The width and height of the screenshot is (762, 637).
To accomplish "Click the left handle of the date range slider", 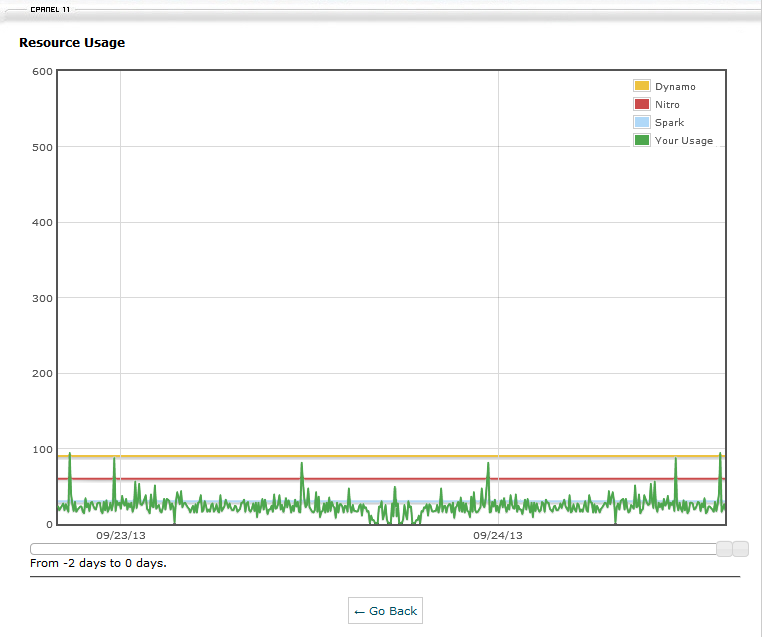I will click(724, 549).
